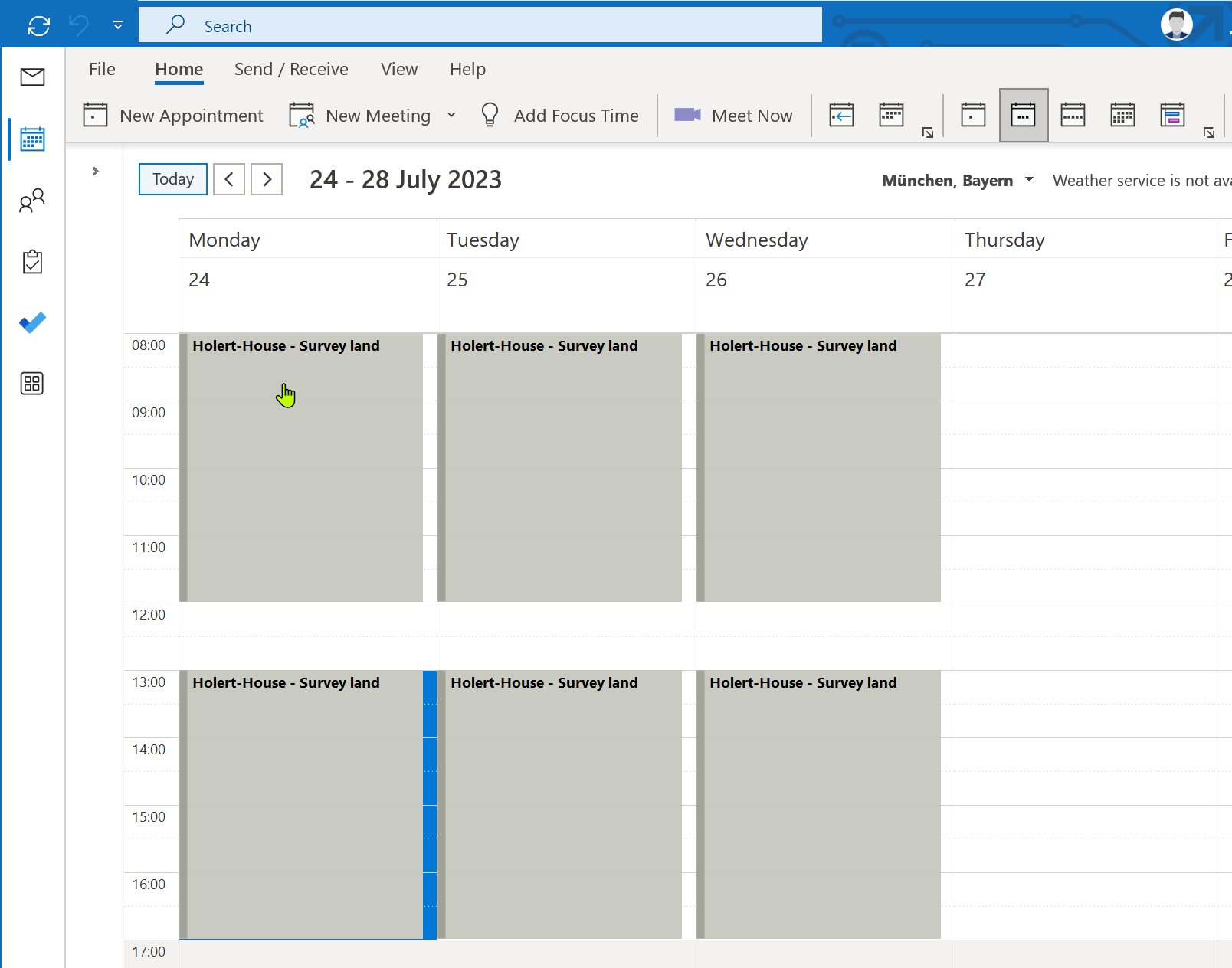Go to the previous week arrow
This screenshot has width=1232, height=968.
click(229, 179)
